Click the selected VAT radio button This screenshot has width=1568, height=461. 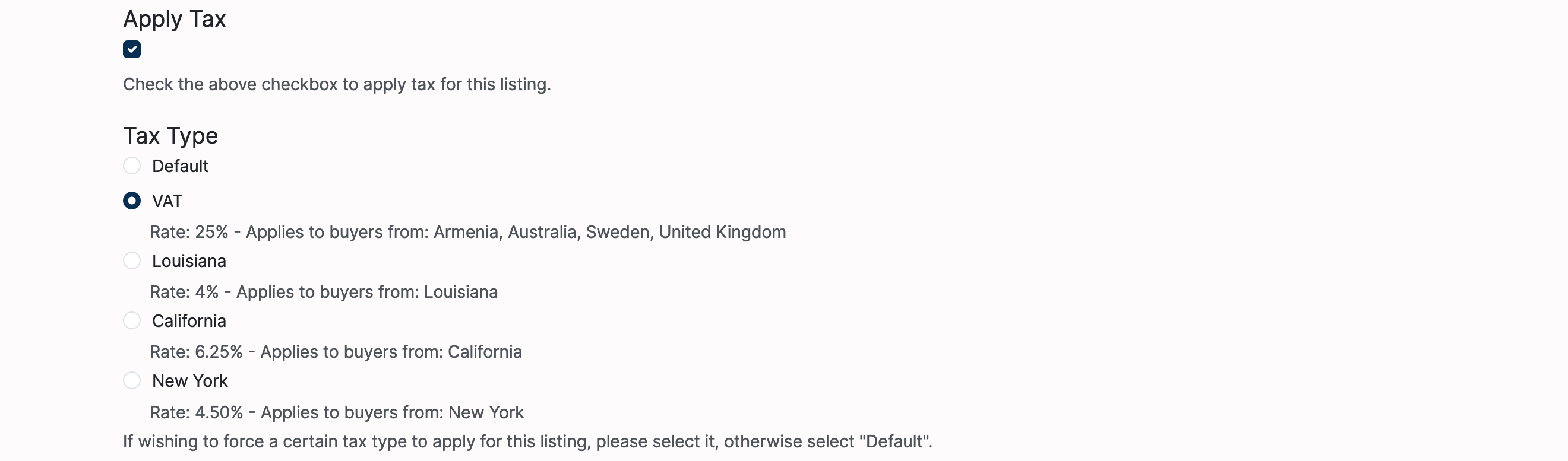(131, 201)
